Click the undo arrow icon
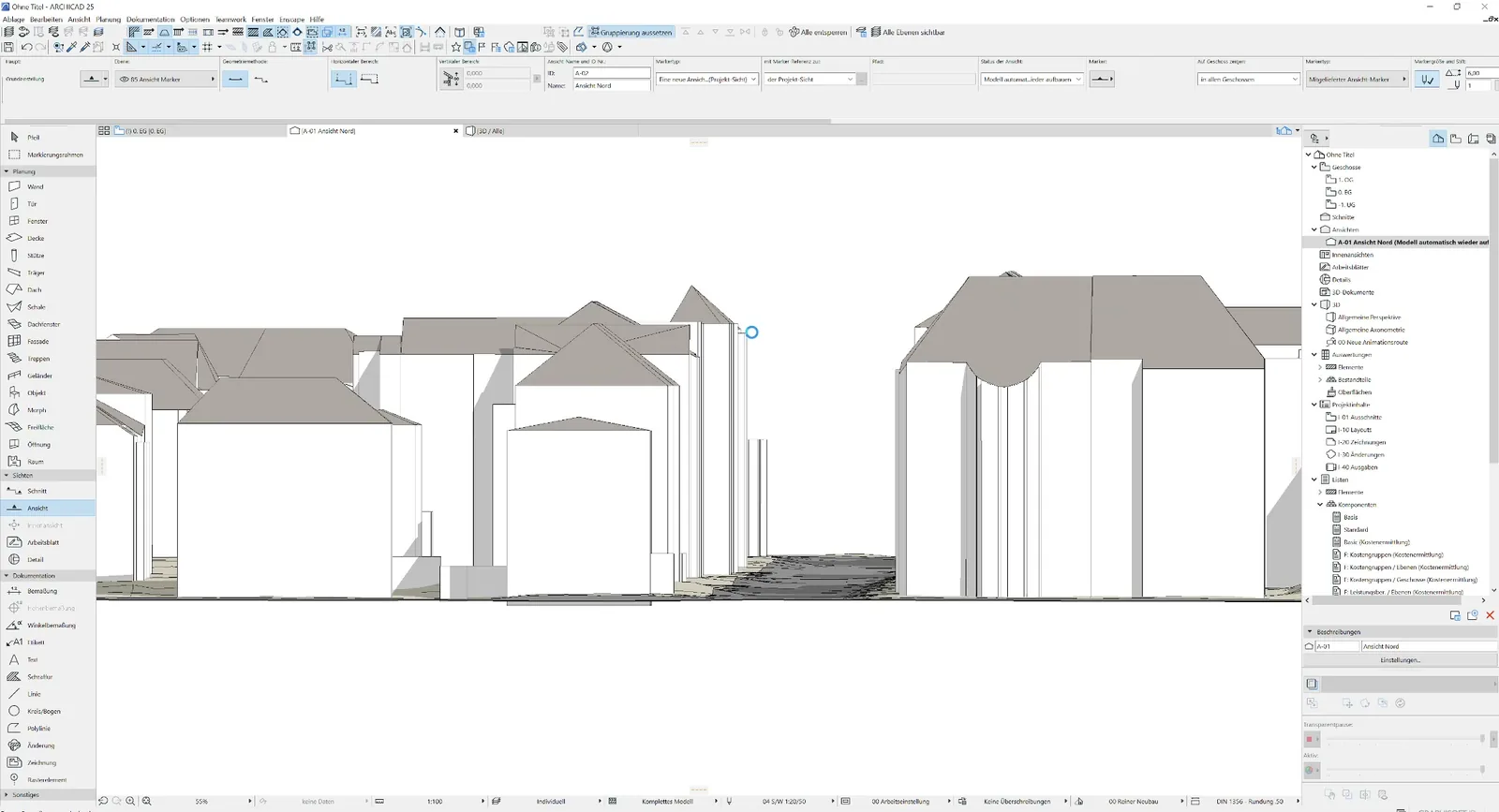1499x812 pixels. (x=26, y=47)
